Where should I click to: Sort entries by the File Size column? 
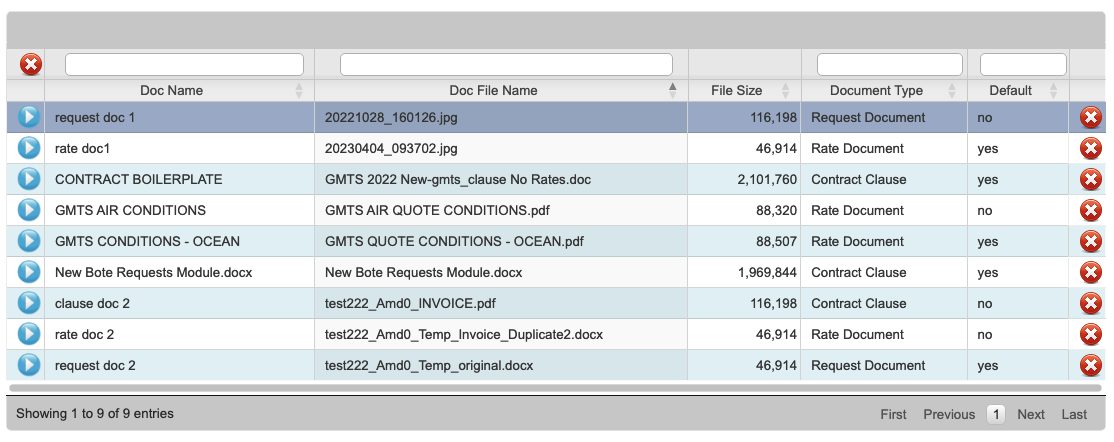coord(737,90)
